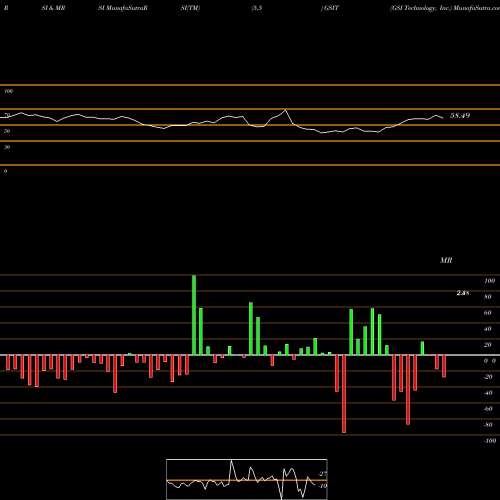Click the "SI MunafaSutraR" header text
The height and width of the screenshot is (500, 500).
pyautogui.click(x=123, y=8)
